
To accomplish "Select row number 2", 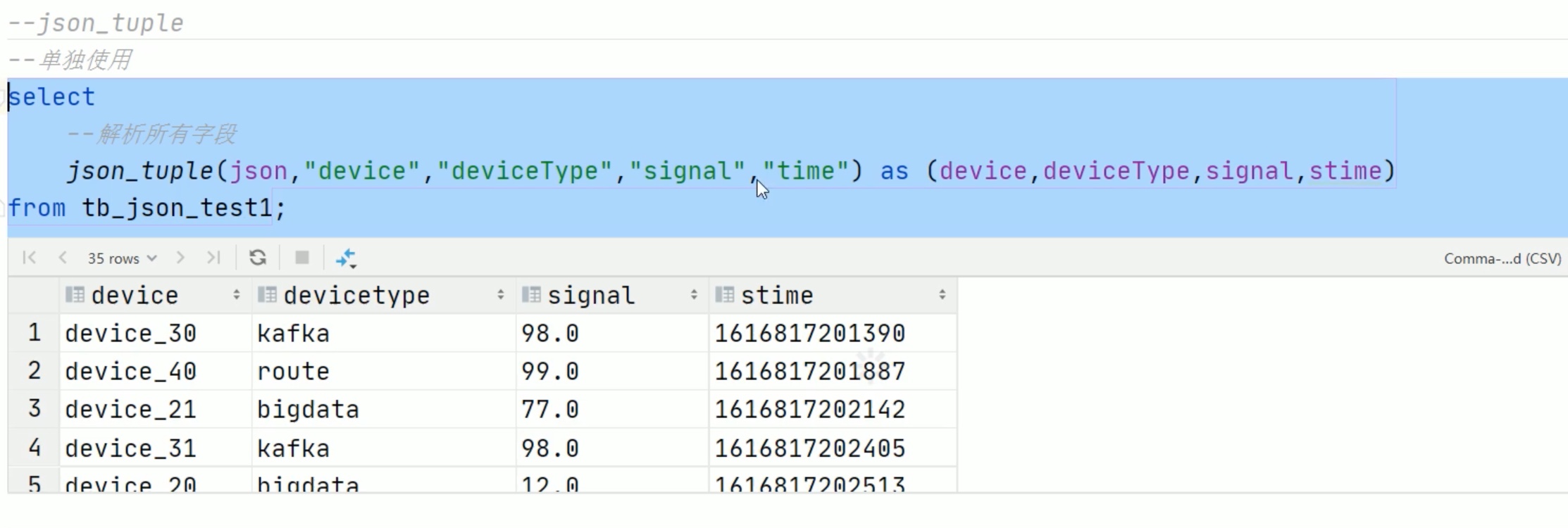I will 34,371.
